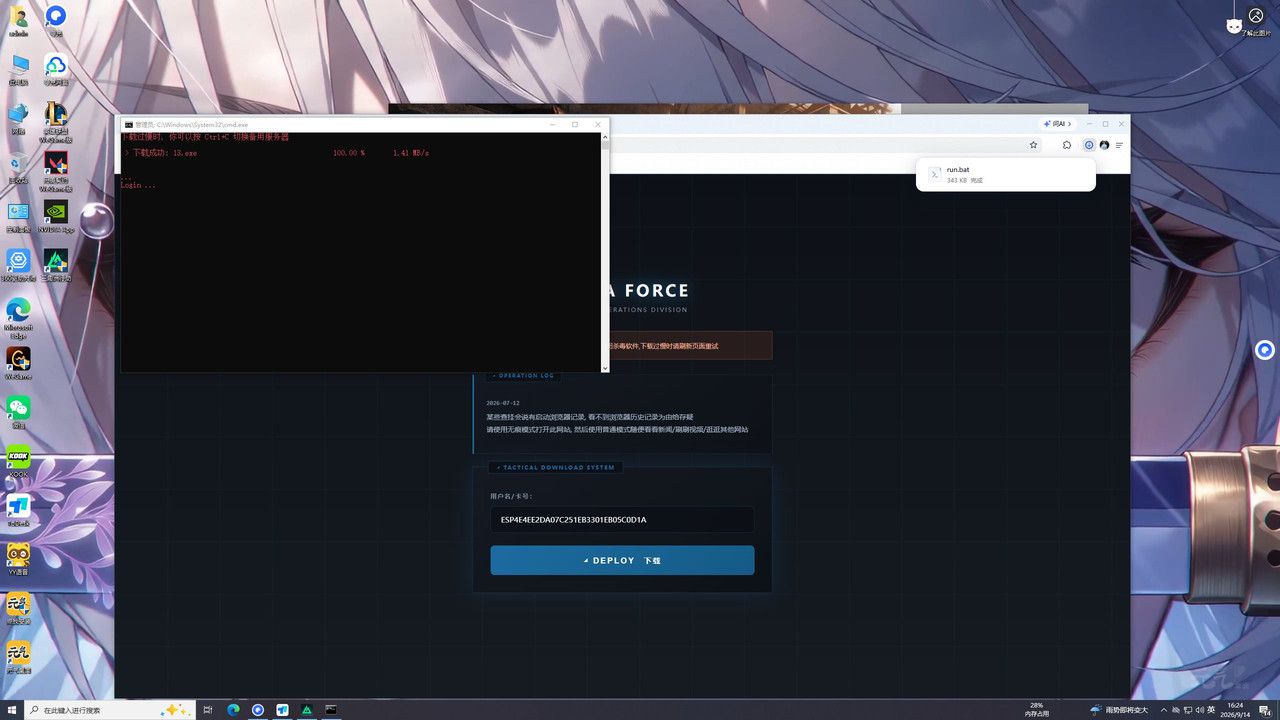This screenshot has width=1280, height=720.
Task: Click the scroll-down arrow in the cmd window
Action: [604, 368]
